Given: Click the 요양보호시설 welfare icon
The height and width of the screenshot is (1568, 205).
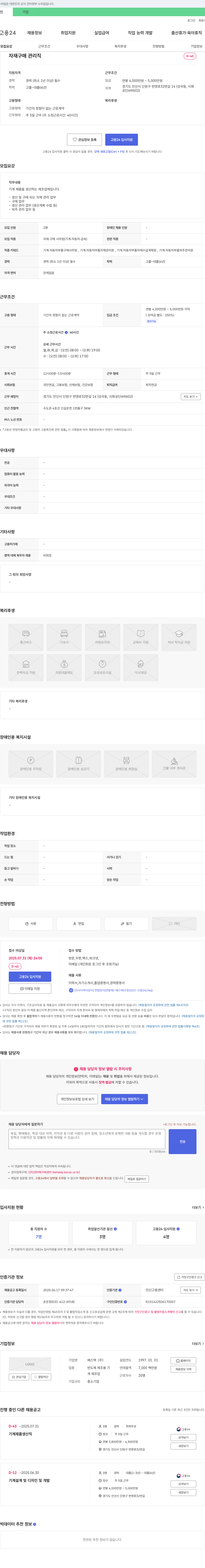Looking at the screenshot, I should click(102, 668).
